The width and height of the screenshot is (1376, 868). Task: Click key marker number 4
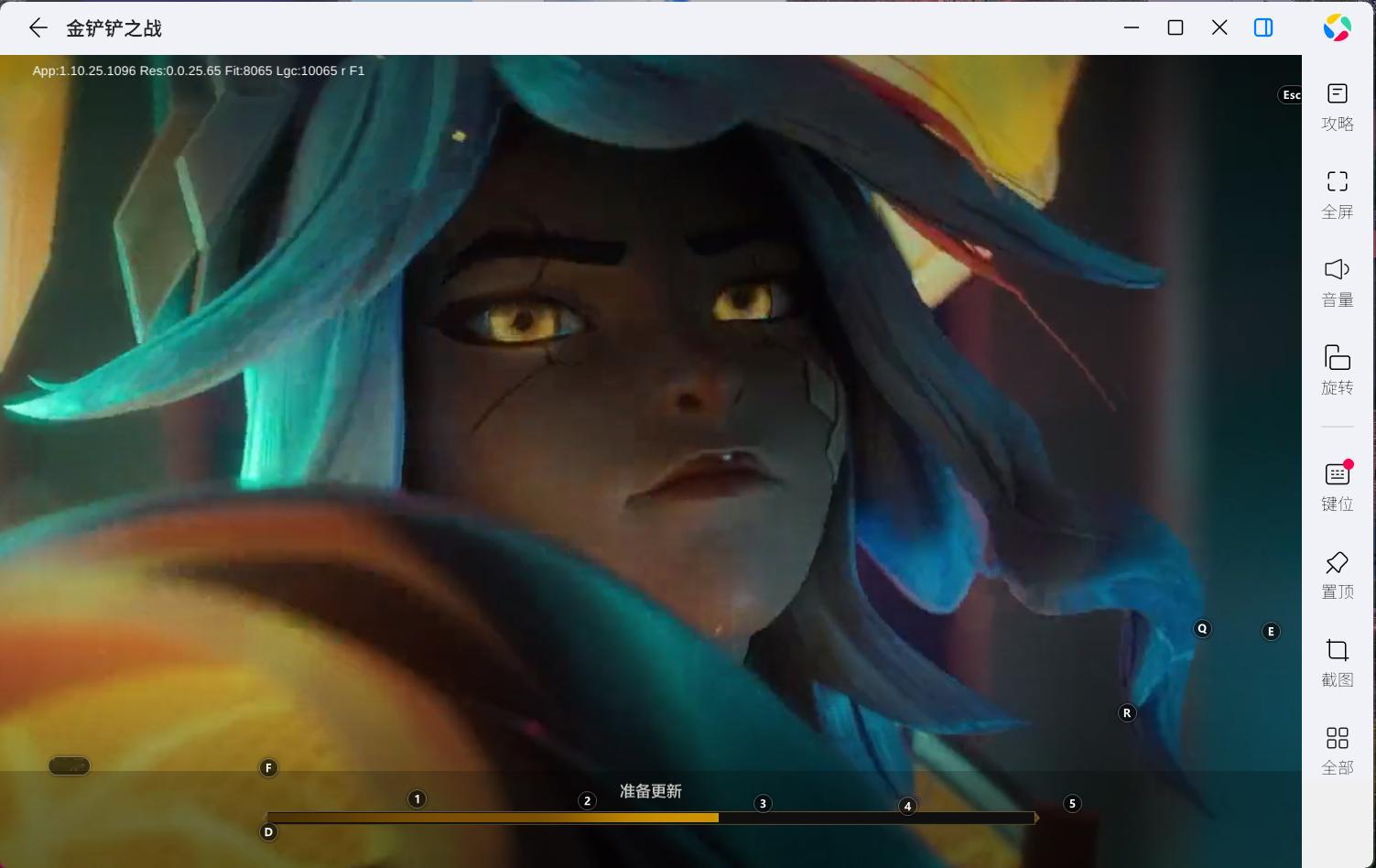click(907, 806)
